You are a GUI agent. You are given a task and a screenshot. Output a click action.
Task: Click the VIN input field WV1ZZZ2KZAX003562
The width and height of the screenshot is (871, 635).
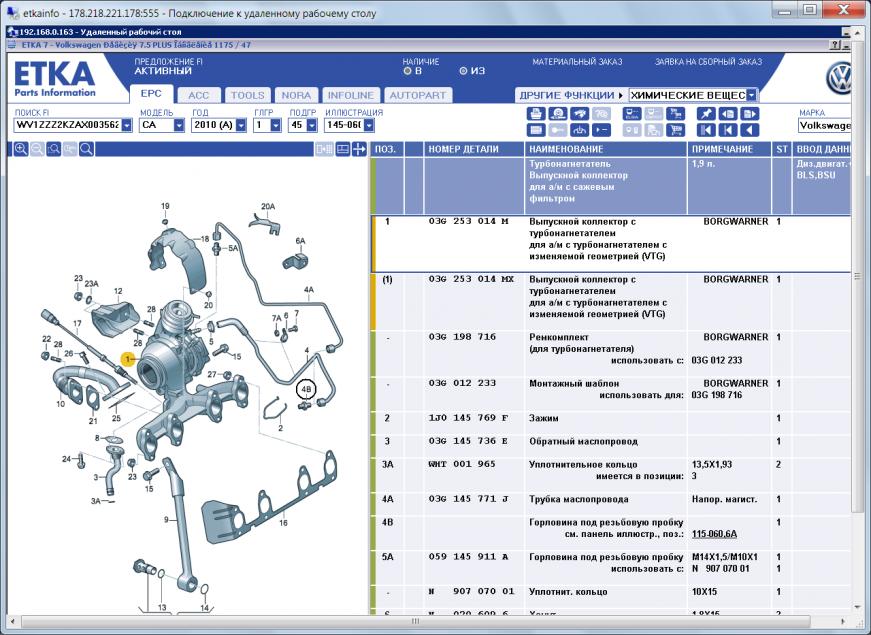(67, 125)
